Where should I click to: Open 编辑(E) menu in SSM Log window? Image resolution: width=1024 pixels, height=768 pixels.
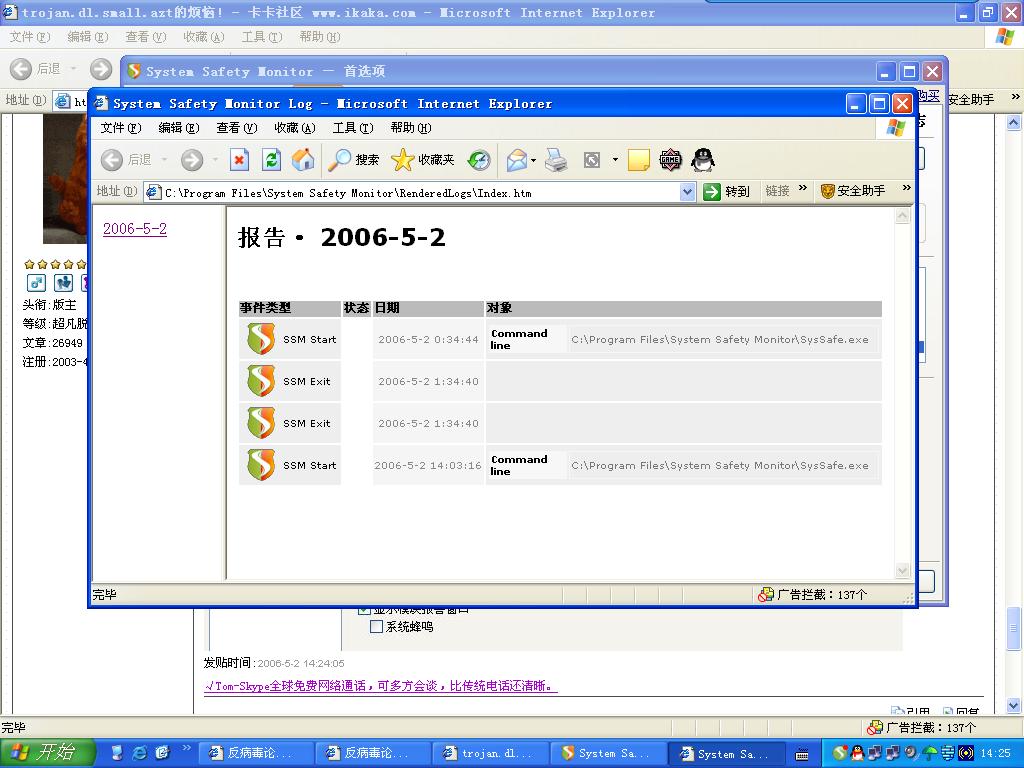pyautogui.click(x=178, y=128)
